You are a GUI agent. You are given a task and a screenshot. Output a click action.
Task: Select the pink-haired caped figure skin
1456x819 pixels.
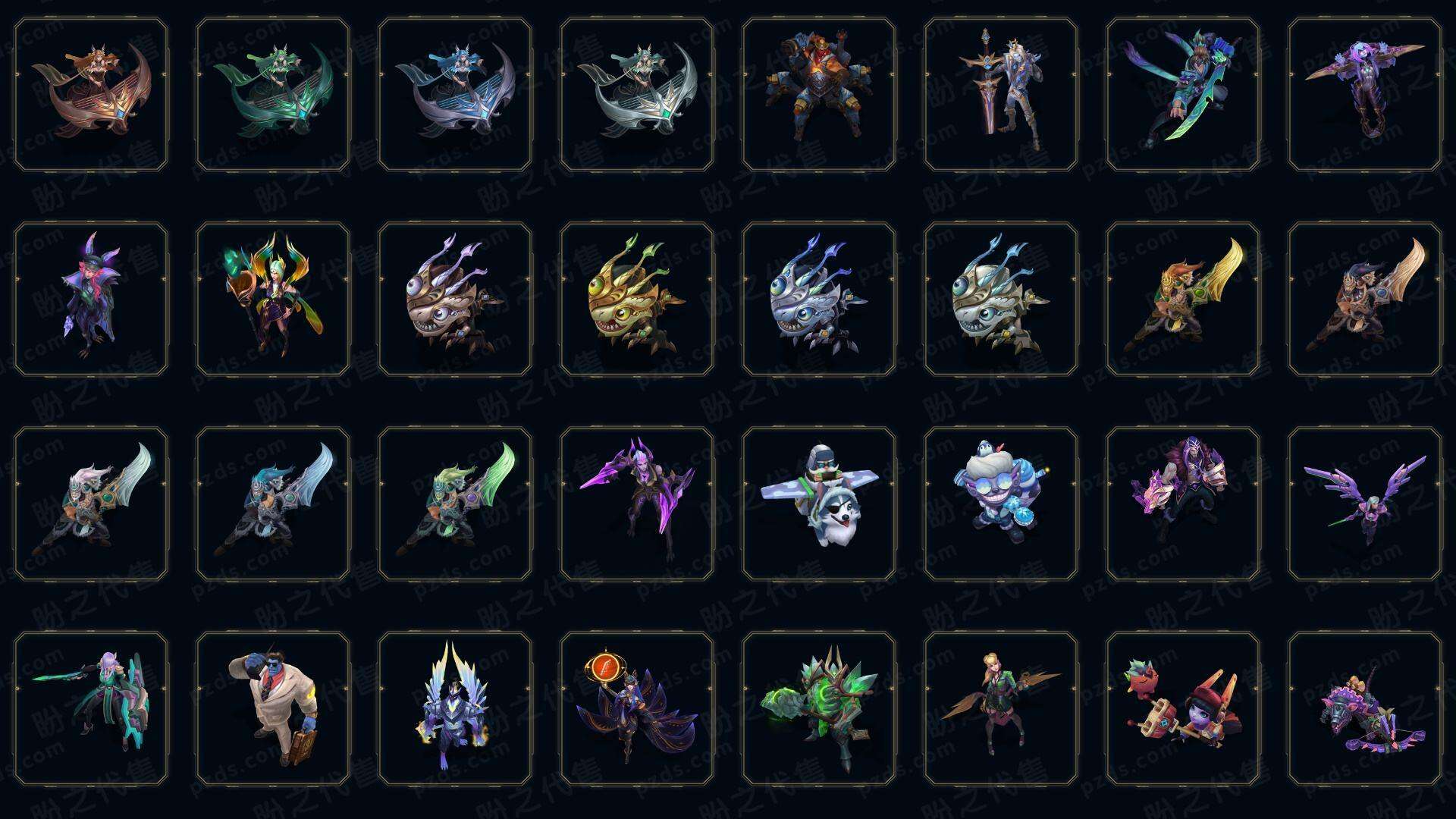point(91,299)
